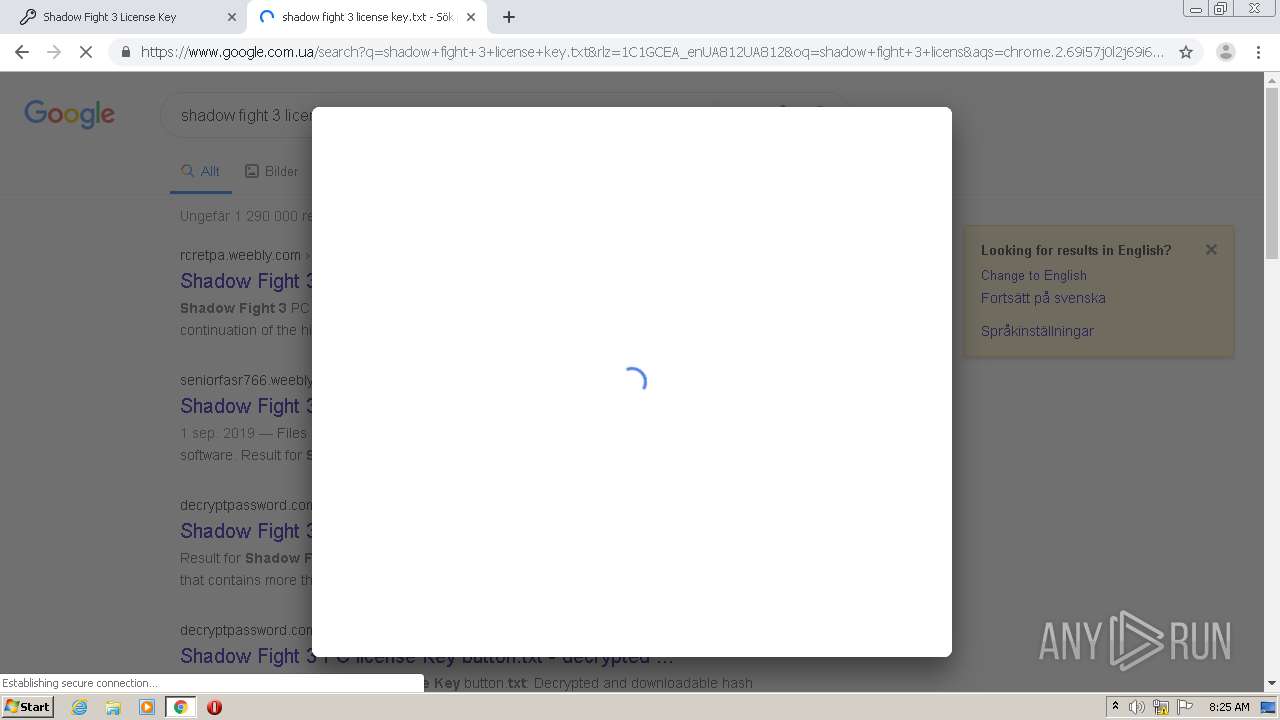
Task: Bookmark this page with the star icon
Action: (1186, 52)
